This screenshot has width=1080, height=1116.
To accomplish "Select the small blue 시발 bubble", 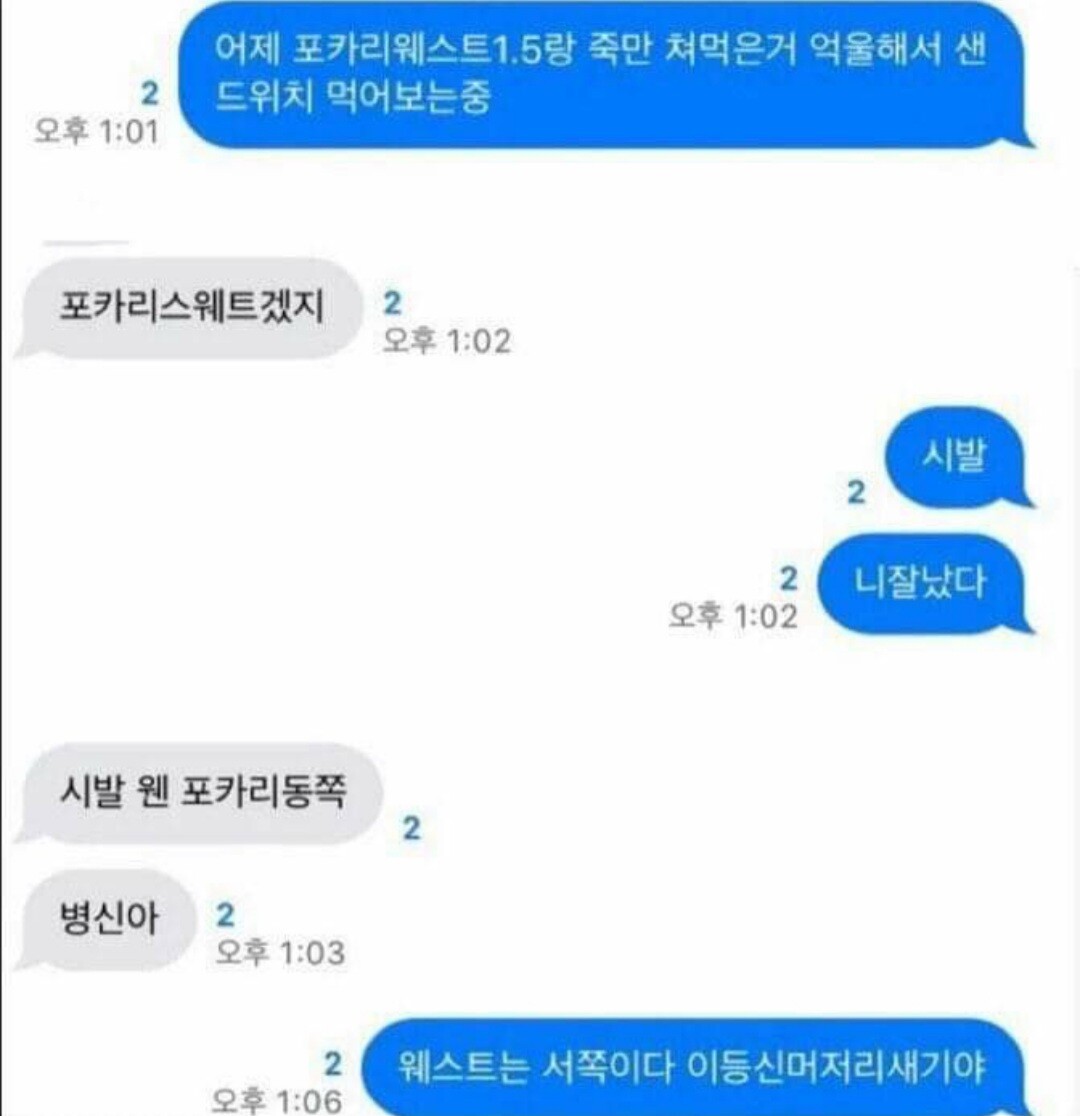I will 958,456.
